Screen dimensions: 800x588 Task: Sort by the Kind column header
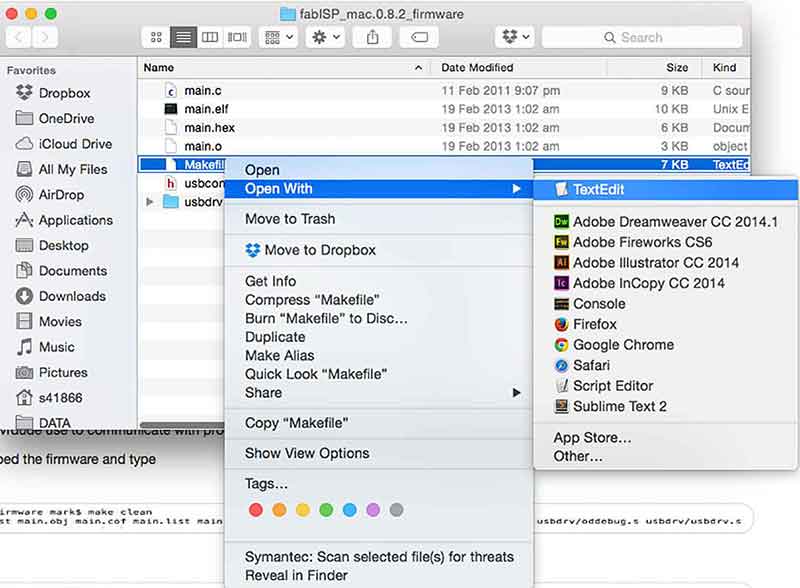724,67
